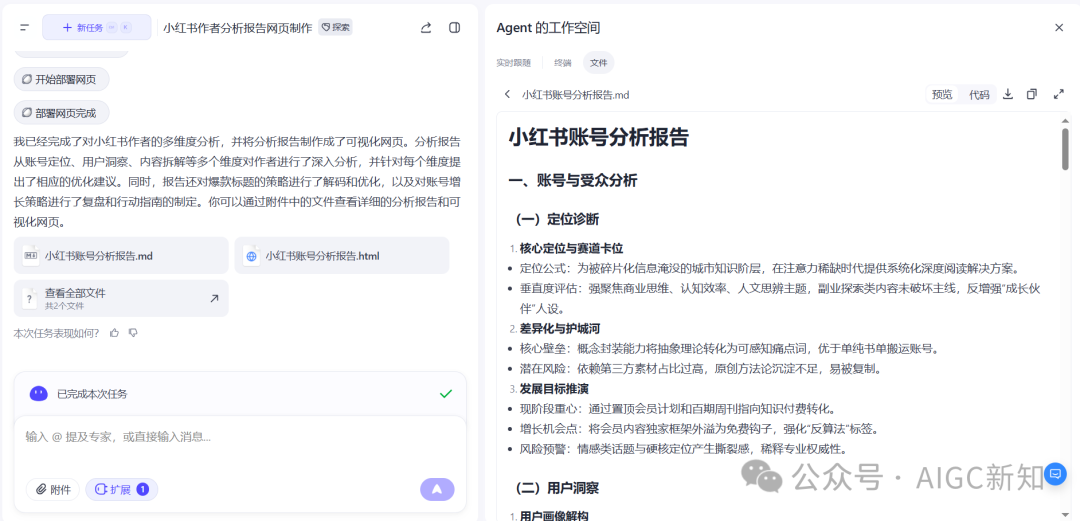Select the 预览 view mode
This screenshot has width=1080, height=521.
(x=942, y=94)
